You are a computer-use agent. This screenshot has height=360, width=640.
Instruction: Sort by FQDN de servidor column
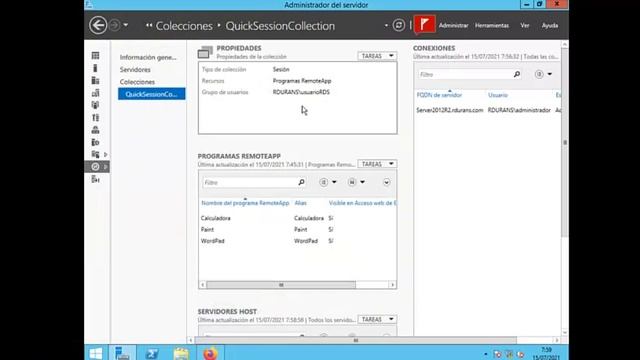pos(439,95)
